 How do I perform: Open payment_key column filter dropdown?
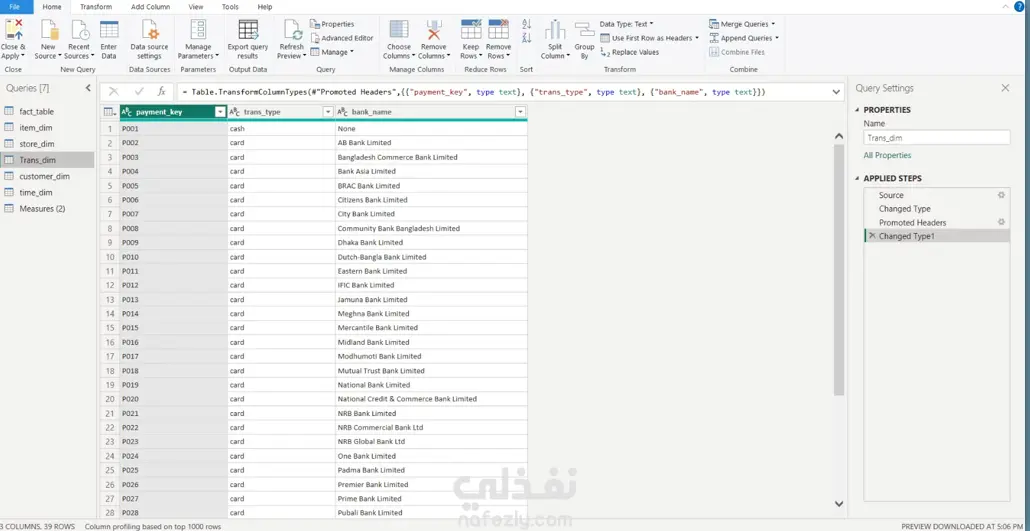pyautogui.click(x=220, y=112)
